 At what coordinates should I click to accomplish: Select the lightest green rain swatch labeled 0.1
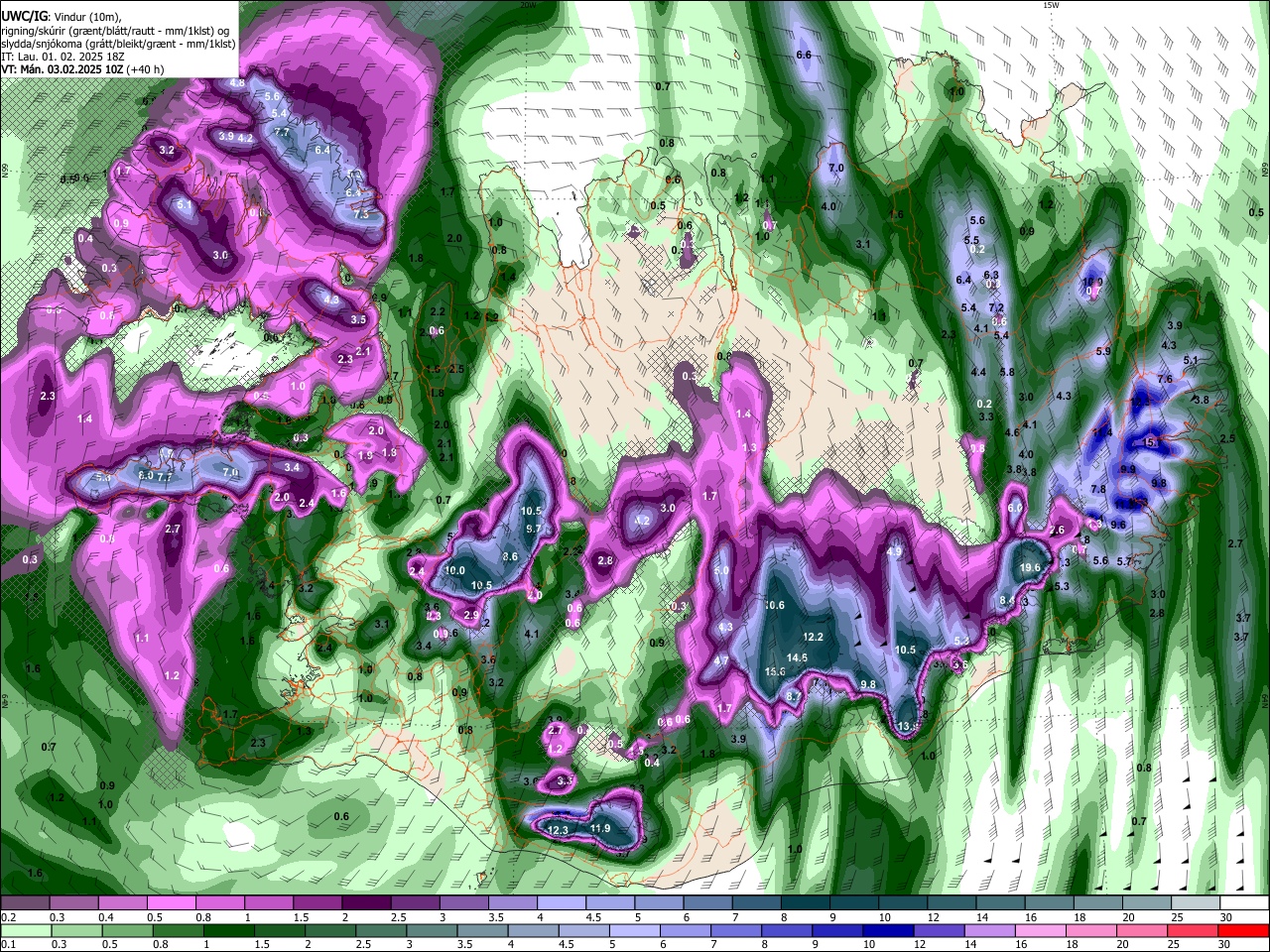tap(25, 930)
